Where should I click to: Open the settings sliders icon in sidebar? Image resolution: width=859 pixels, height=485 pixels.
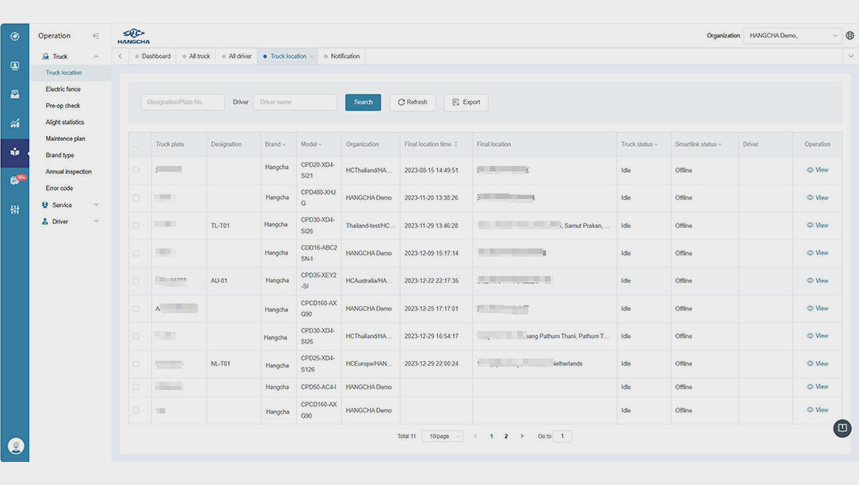pyautogui.click(x=15, y=209)
